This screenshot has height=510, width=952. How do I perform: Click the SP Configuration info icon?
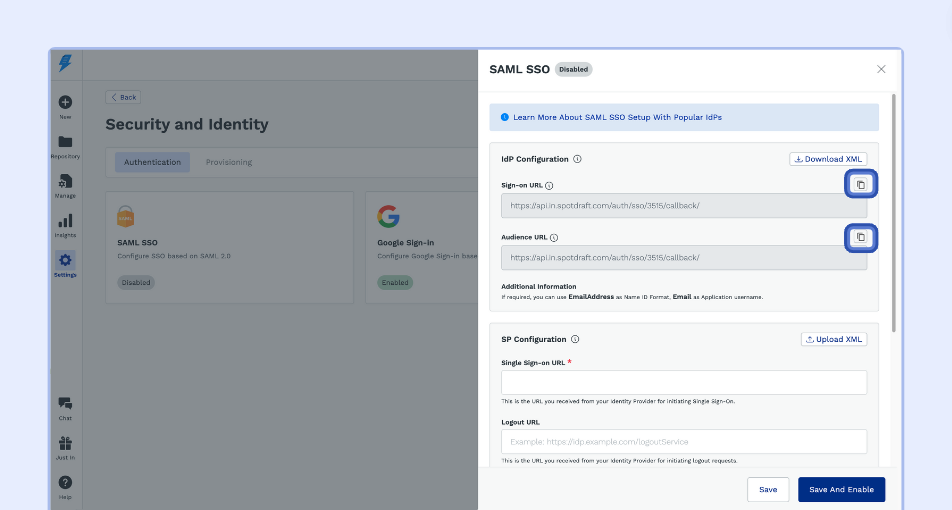[x=575, y=339]
